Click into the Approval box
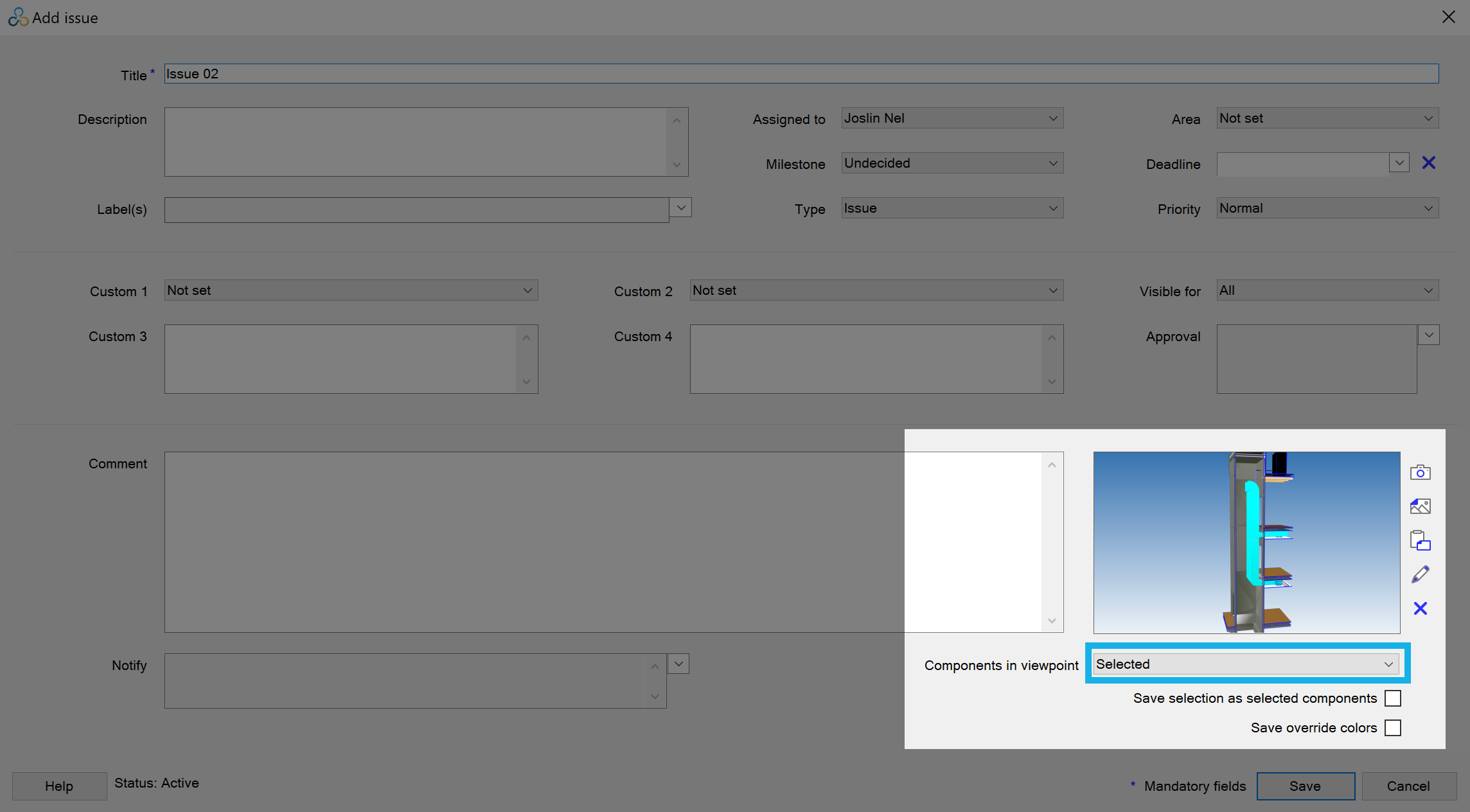This screenshot has width=1470, height=812. [x=1316, y=359]
